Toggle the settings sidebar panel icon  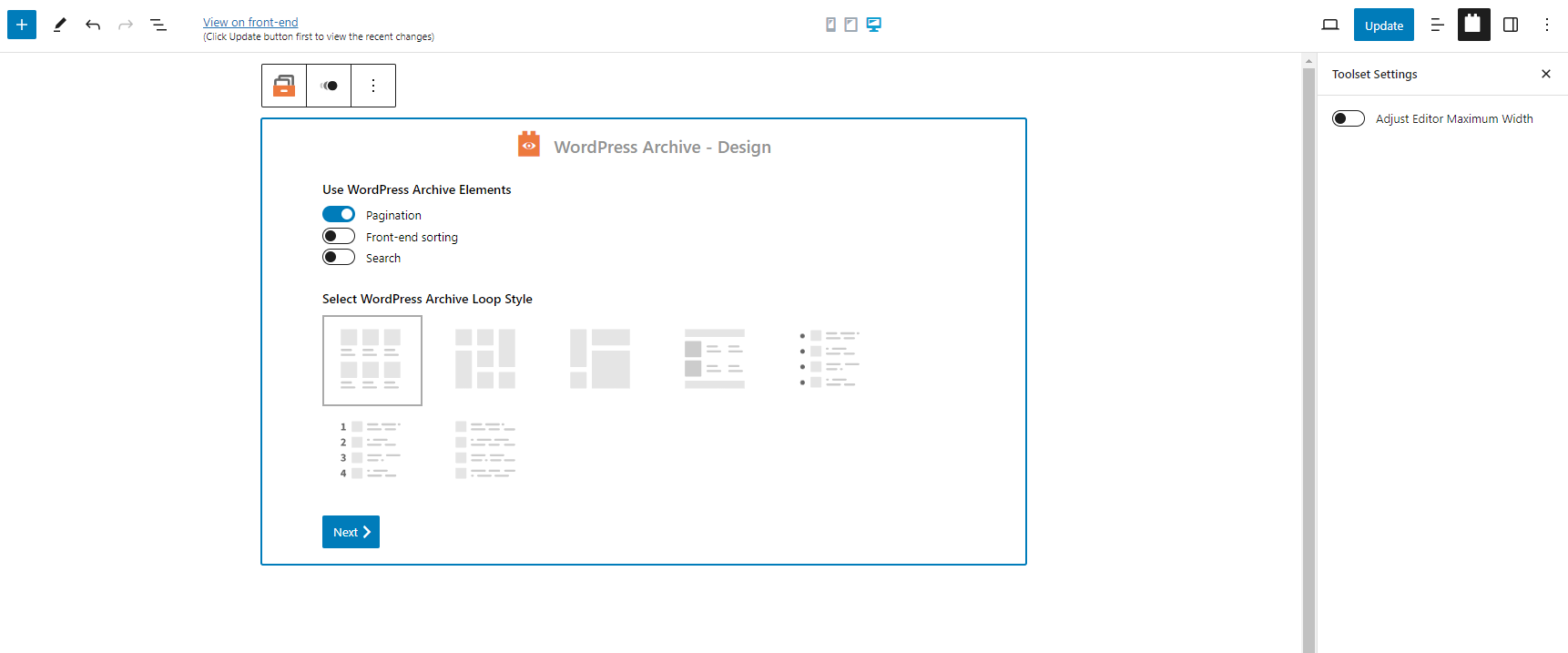tap(1511, 25)
